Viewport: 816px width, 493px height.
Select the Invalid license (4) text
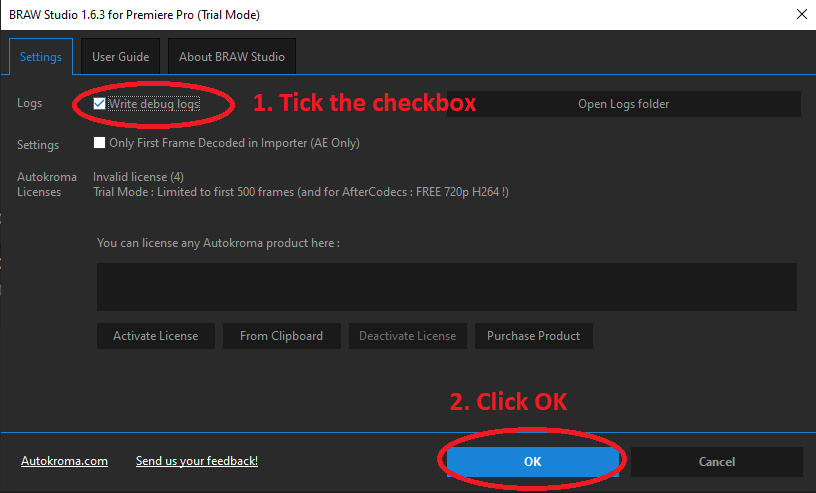(138, 177)
